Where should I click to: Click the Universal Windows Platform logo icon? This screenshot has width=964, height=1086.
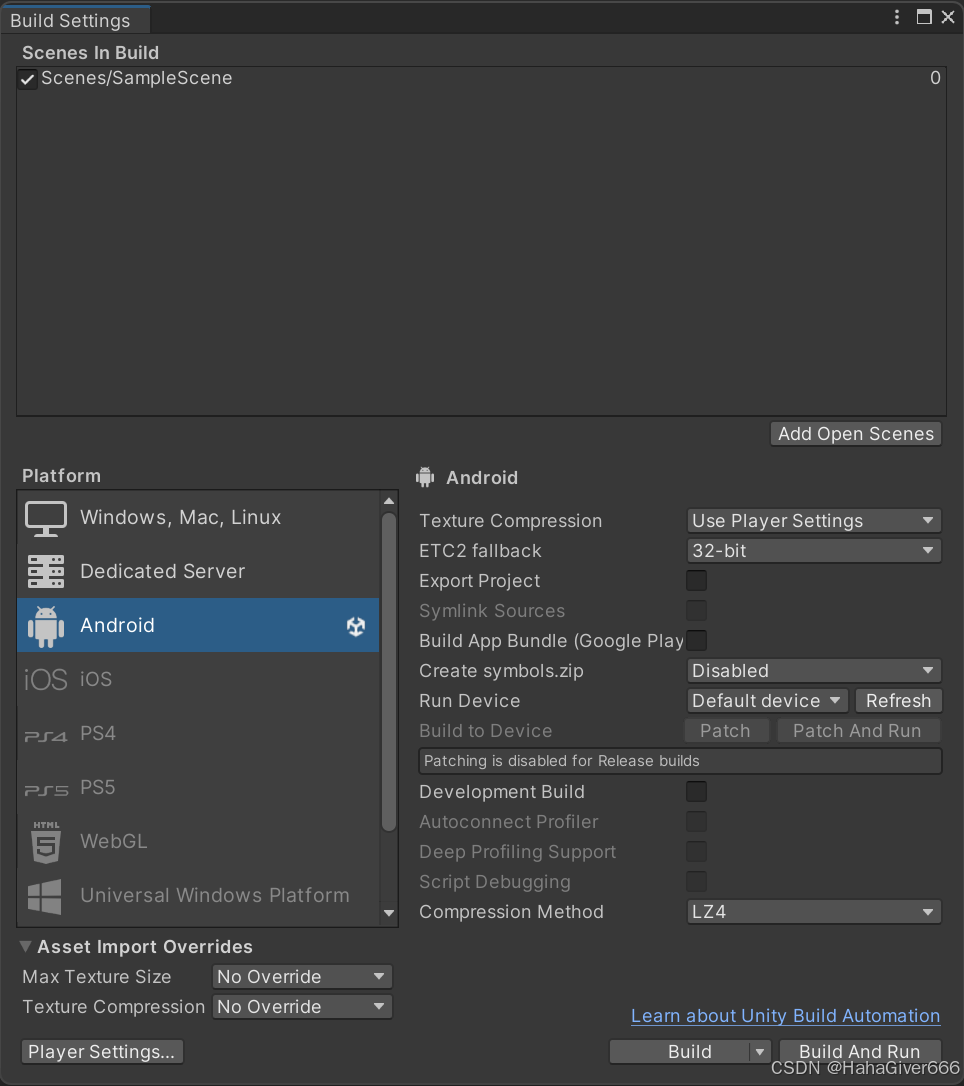[x=44, y=896]
